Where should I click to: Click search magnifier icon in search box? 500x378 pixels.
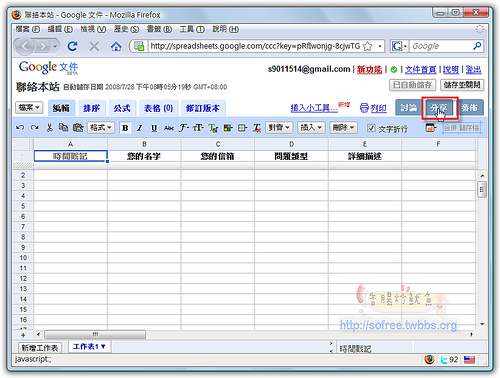(477, 46)
